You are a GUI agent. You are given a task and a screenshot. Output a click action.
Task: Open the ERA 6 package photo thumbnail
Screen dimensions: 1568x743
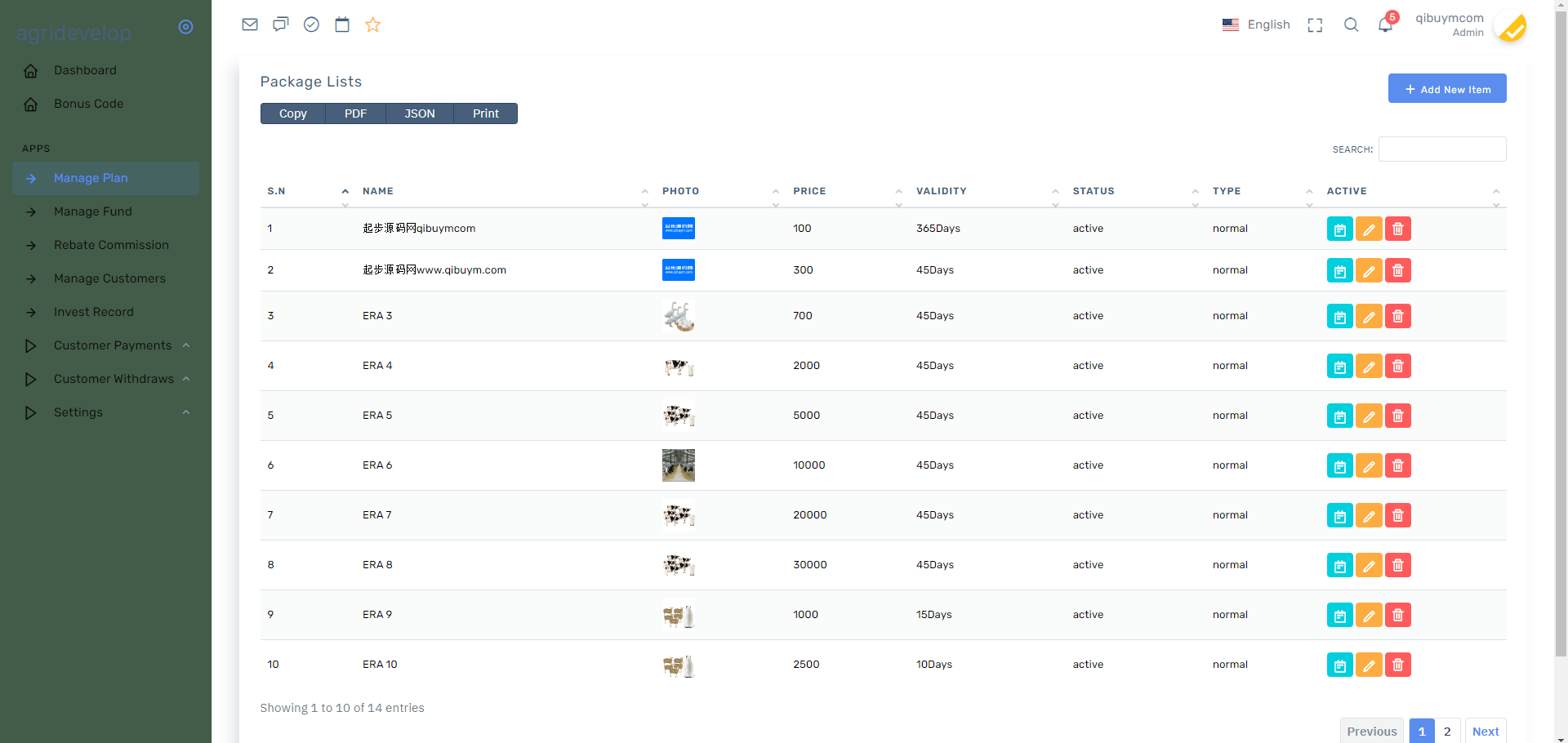tap(679, 465)
